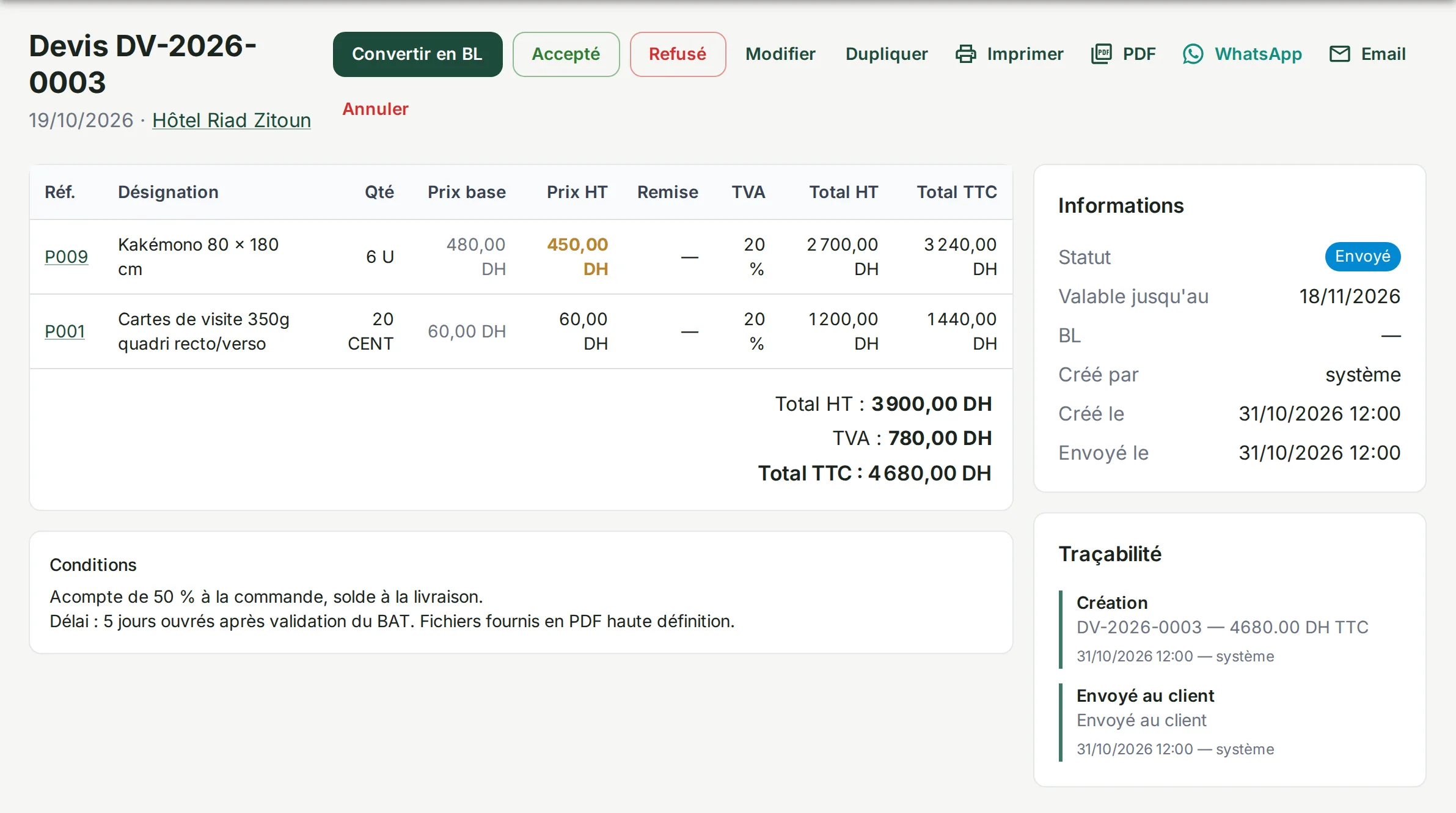
Task: Click the 6 U quantity cell
Action: click(x=379, y=257)
